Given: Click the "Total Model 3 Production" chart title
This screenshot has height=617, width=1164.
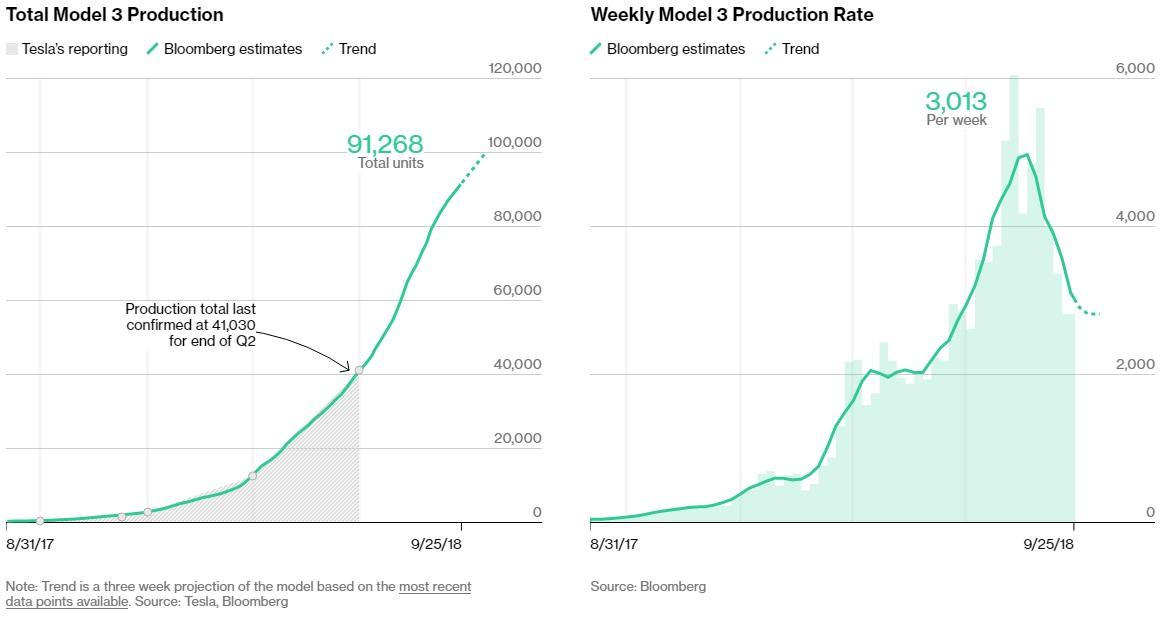Looking at the screenshot, I should (115, 15).
